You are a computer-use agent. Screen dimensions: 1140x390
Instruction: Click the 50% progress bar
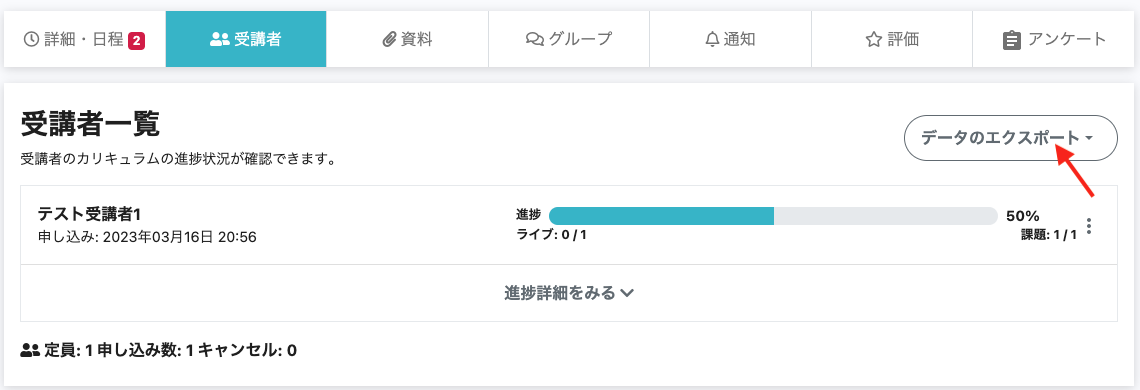point(773,215)
